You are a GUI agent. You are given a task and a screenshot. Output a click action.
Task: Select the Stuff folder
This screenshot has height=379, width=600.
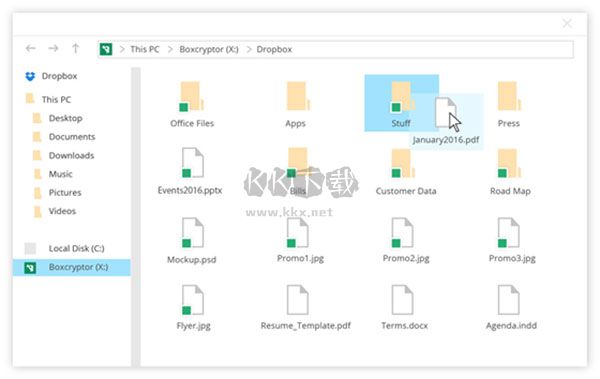[x=401, y=103]
